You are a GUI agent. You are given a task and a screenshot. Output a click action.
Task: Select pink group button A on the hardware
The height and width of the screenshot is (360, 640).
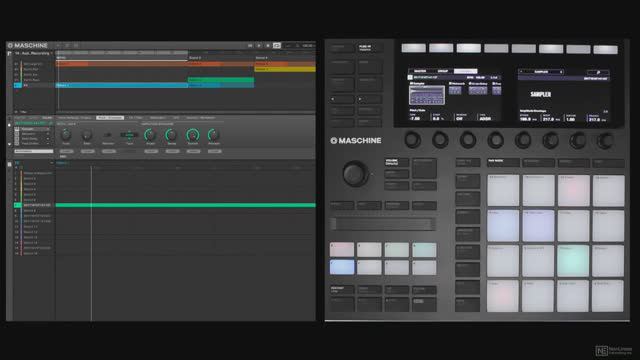click(342, 250)
